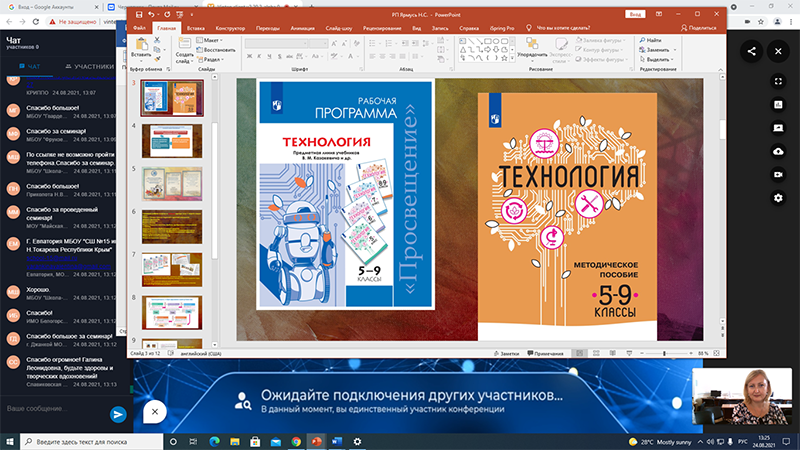Select slide 6 thumbnail
Screen dimensions: 800x450
click(x=172, y=227)
